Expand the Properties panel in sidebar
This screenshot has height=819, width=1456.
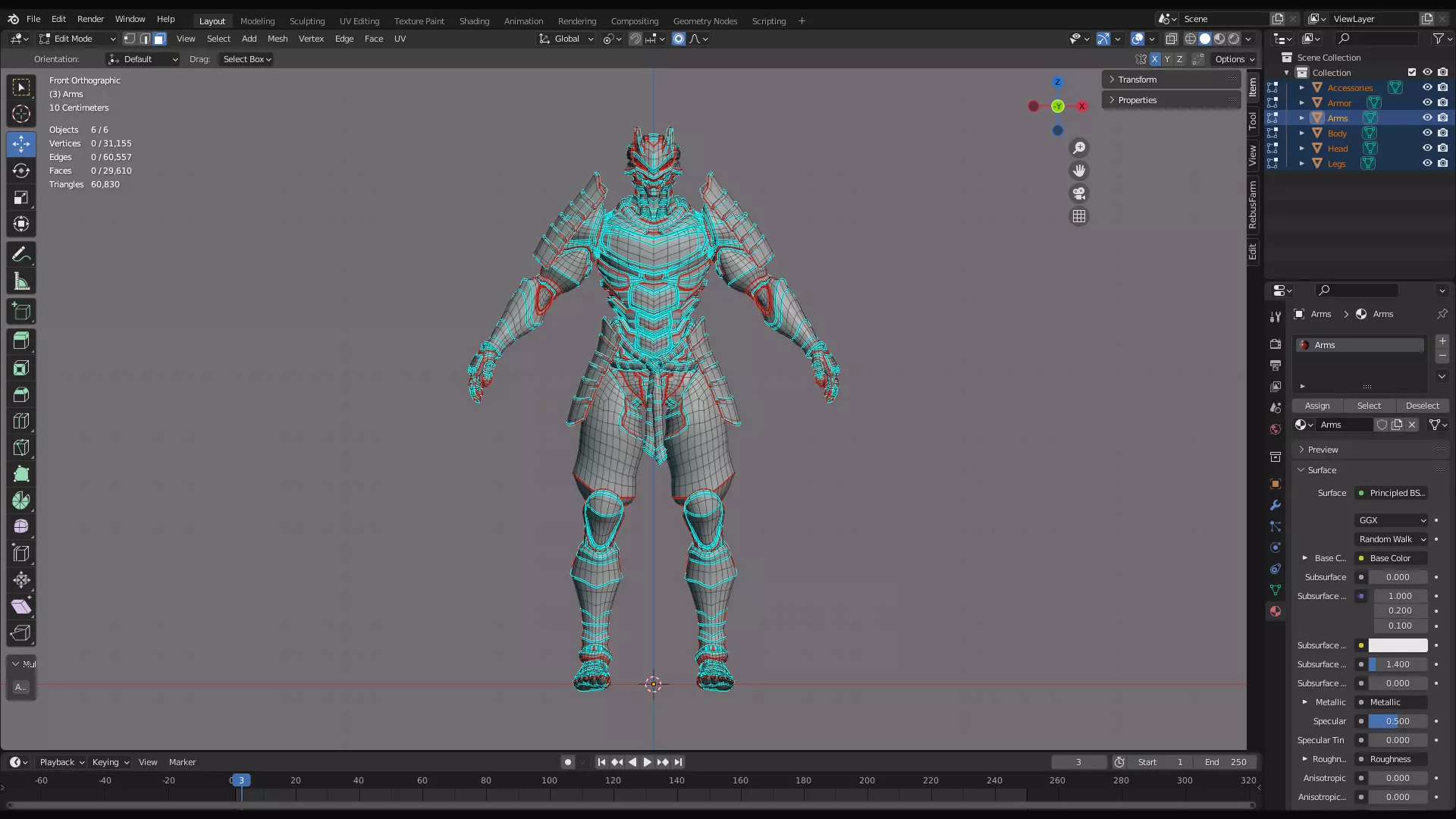[x=1172, y=100]
